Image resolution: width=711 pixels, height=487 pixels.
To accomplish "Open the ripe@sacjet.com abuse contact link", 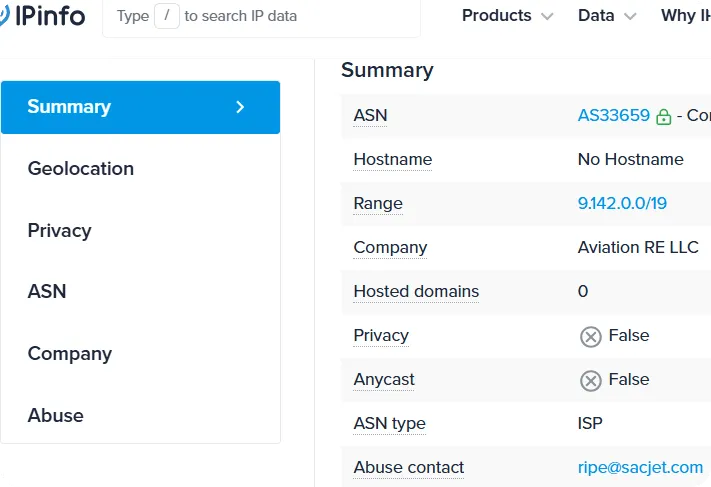I will click(640, 467).
